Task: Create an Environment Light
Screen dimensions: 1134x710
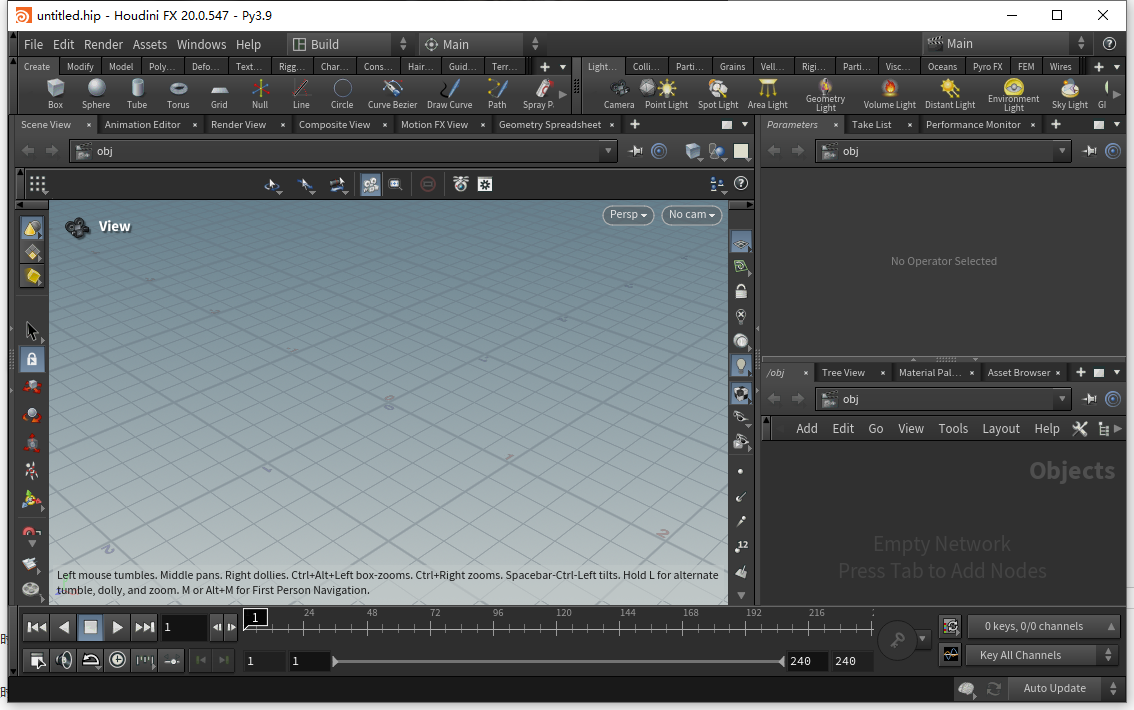Action: click(1013, 95)
